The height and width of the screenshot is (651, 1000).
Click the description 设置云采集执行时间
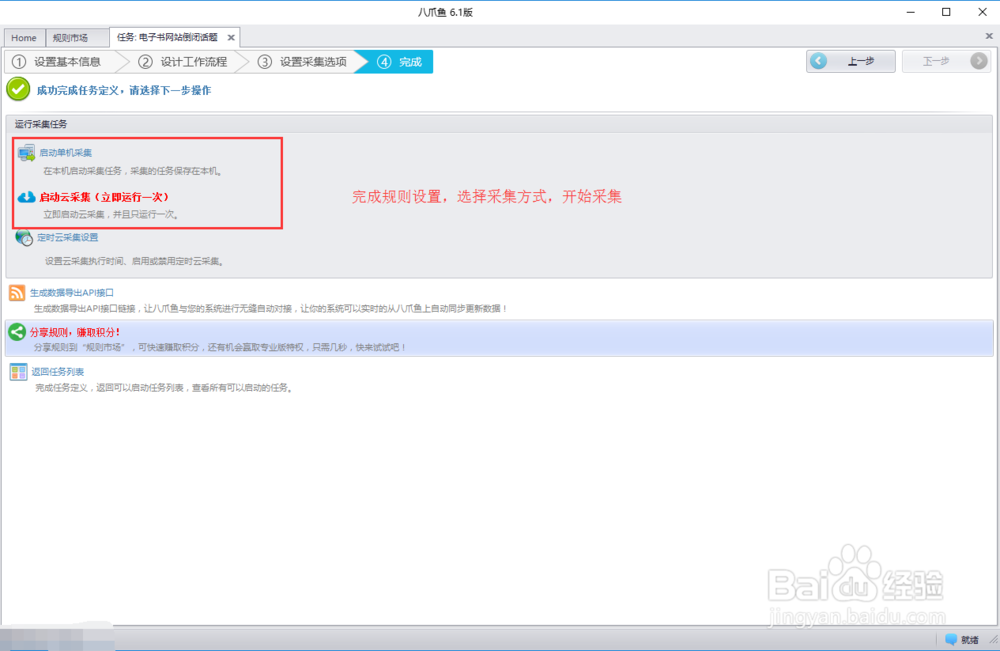[x=135, y=261]
